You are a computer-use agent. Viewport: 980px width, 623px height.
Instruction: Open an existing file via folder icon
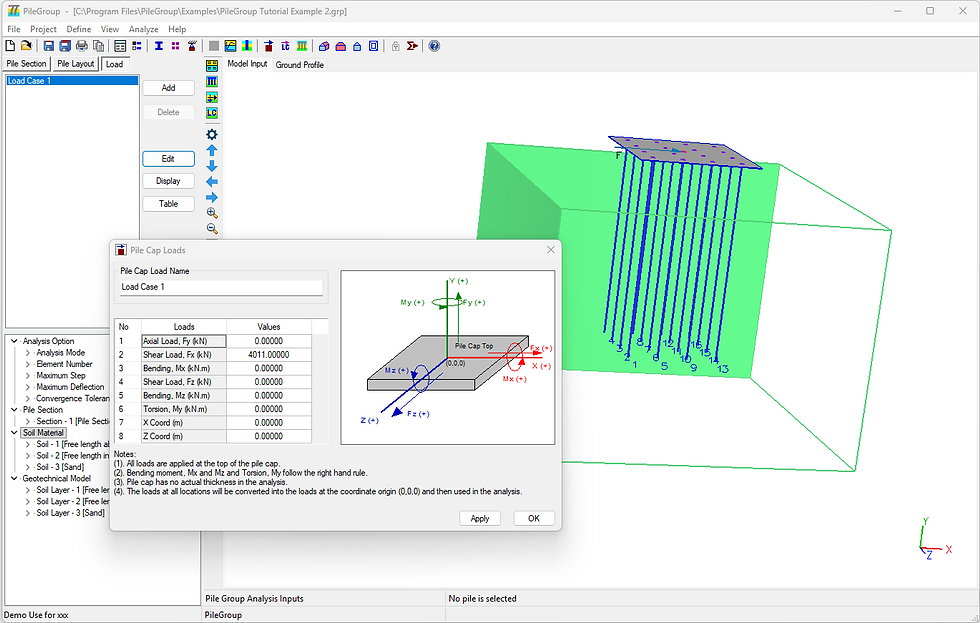(26, 46)
